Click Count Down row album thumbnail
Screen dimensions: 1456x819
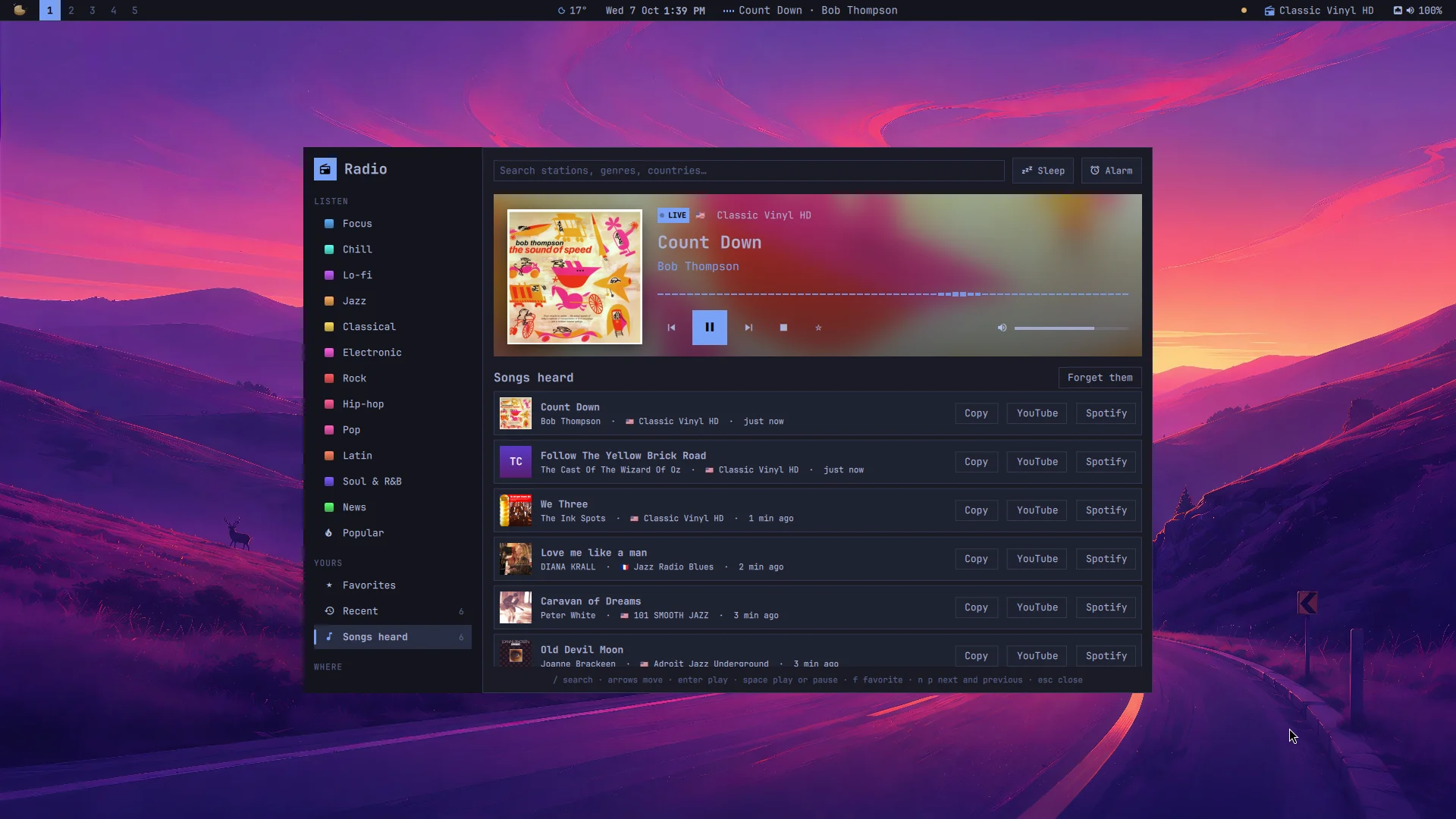coord(516,413)
